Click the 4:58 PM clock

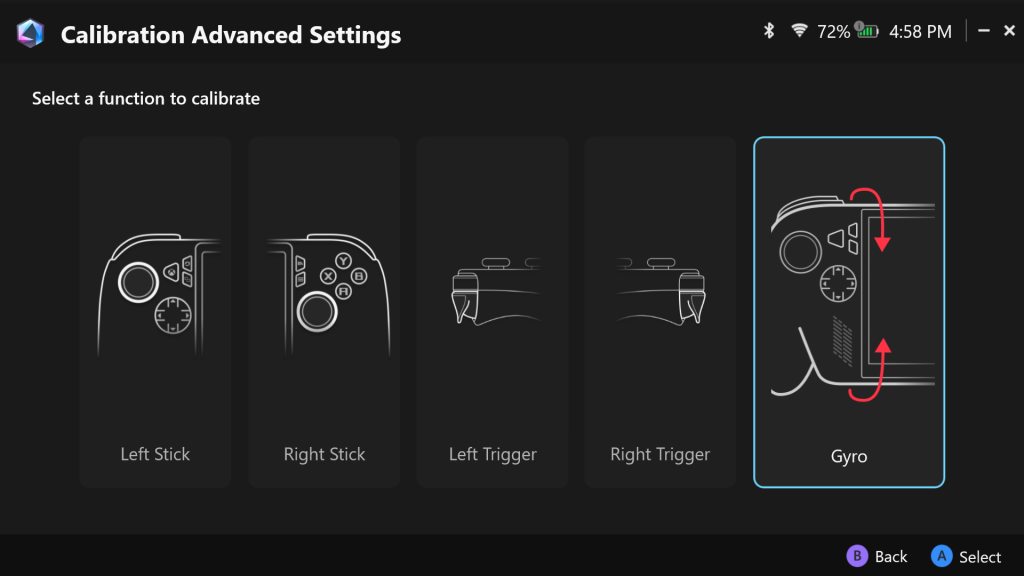point(920,32)
